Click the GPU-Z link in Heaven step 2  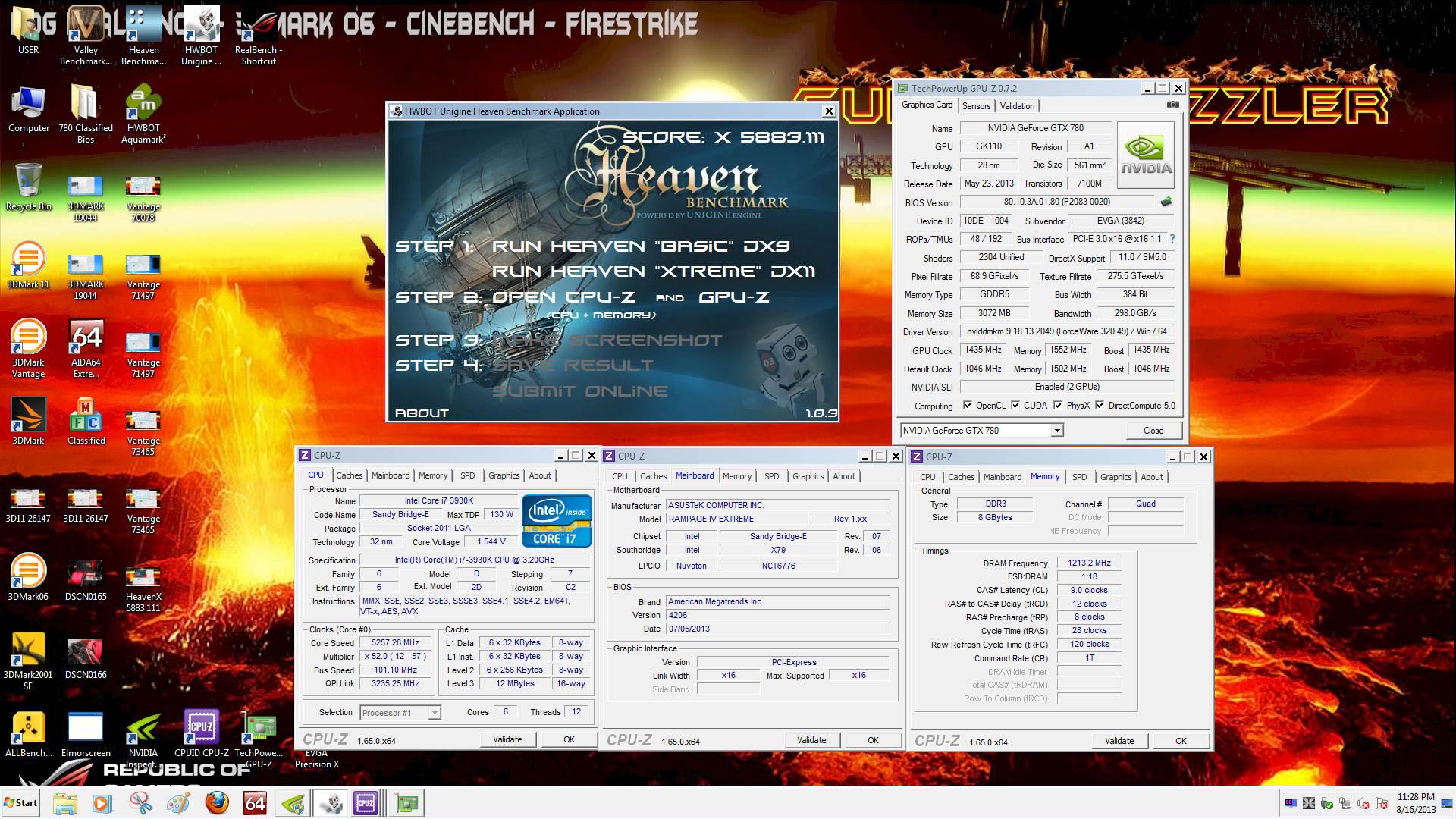[734, 297]
